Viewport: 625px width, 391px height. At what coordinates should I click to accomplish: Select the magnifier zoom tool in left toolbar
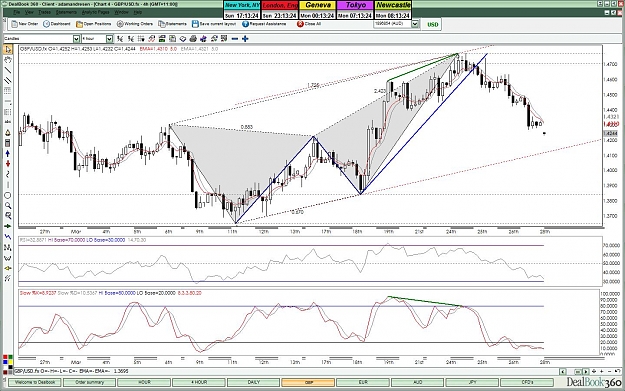[8, 206]
